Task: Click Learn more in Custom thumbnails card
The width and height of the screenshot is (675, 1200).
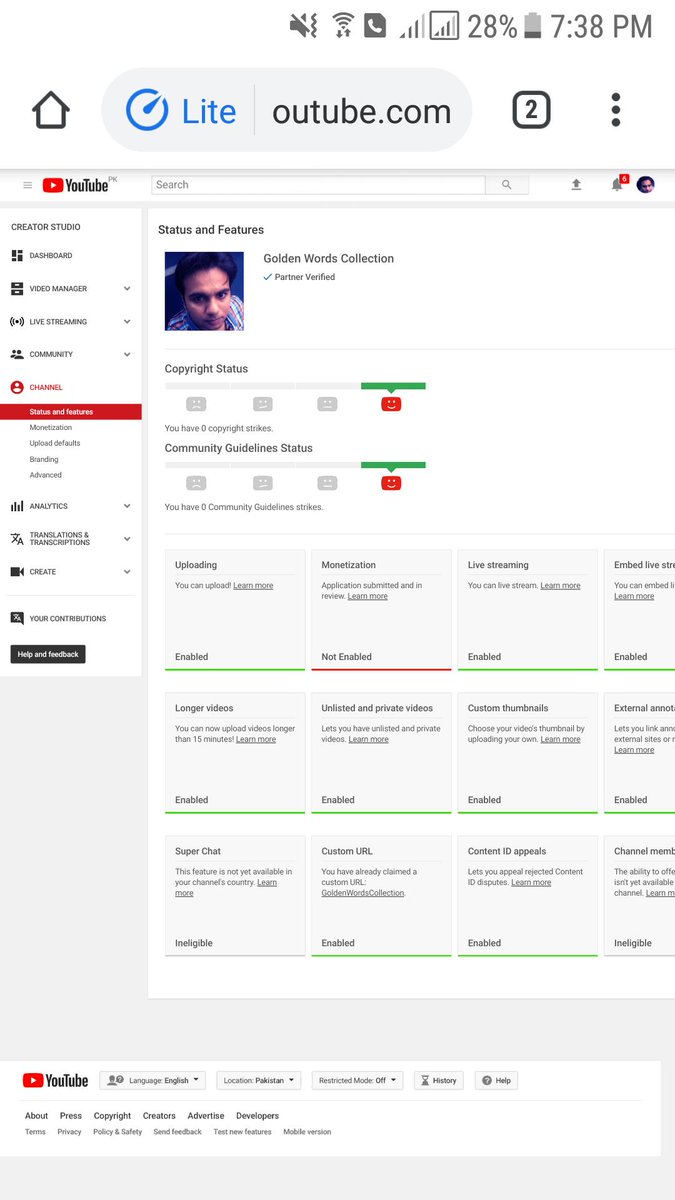Action: (560, 739)
